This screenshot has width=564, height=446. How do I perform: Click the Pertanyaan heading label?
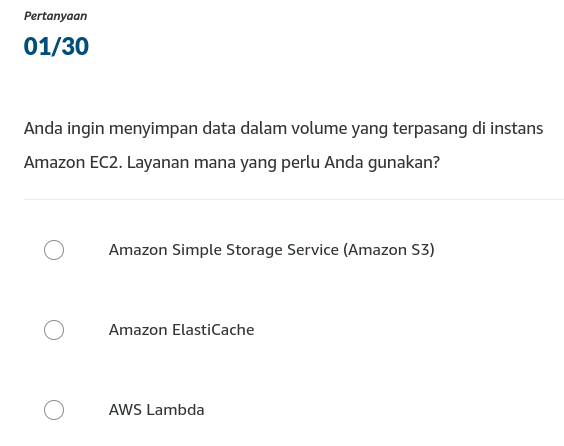click(55, 16)
